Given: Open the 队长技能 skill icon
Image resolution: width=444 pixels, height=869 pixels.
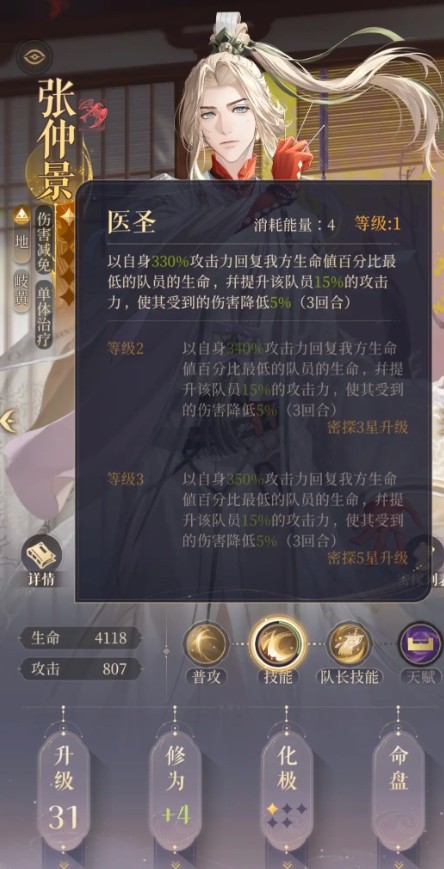Looking at the screenshot, I should tap(349, 643).
